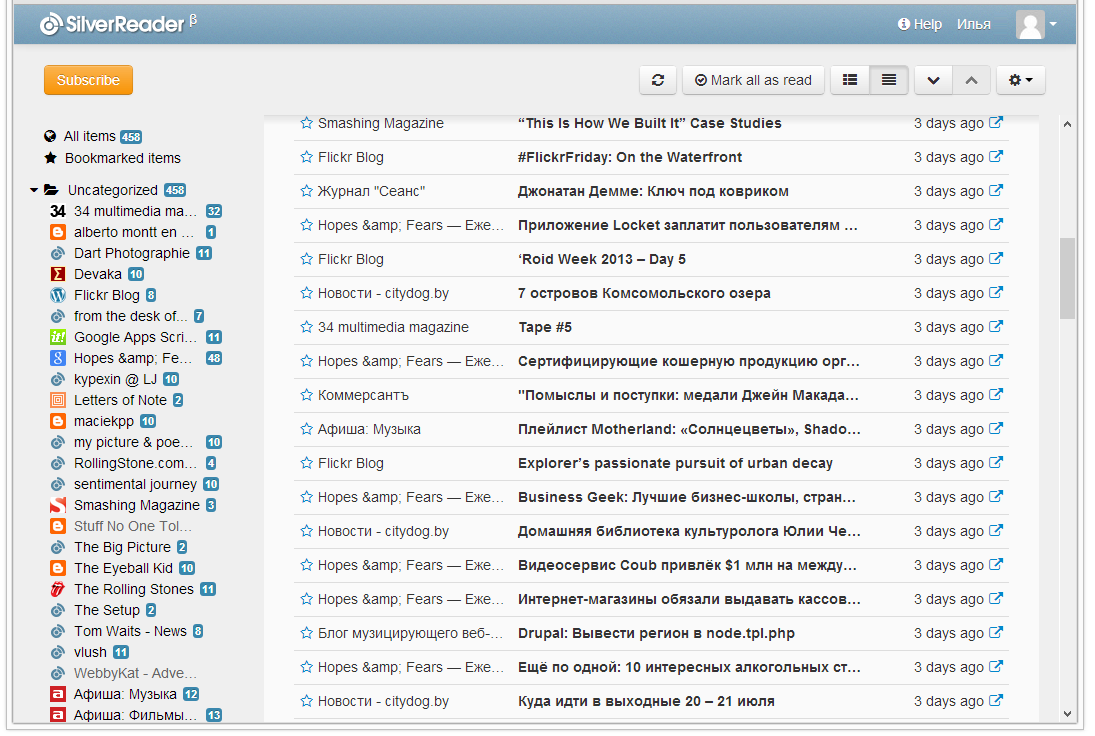Click the SilverReader logo
The image size is (1095, 736).
118,24
